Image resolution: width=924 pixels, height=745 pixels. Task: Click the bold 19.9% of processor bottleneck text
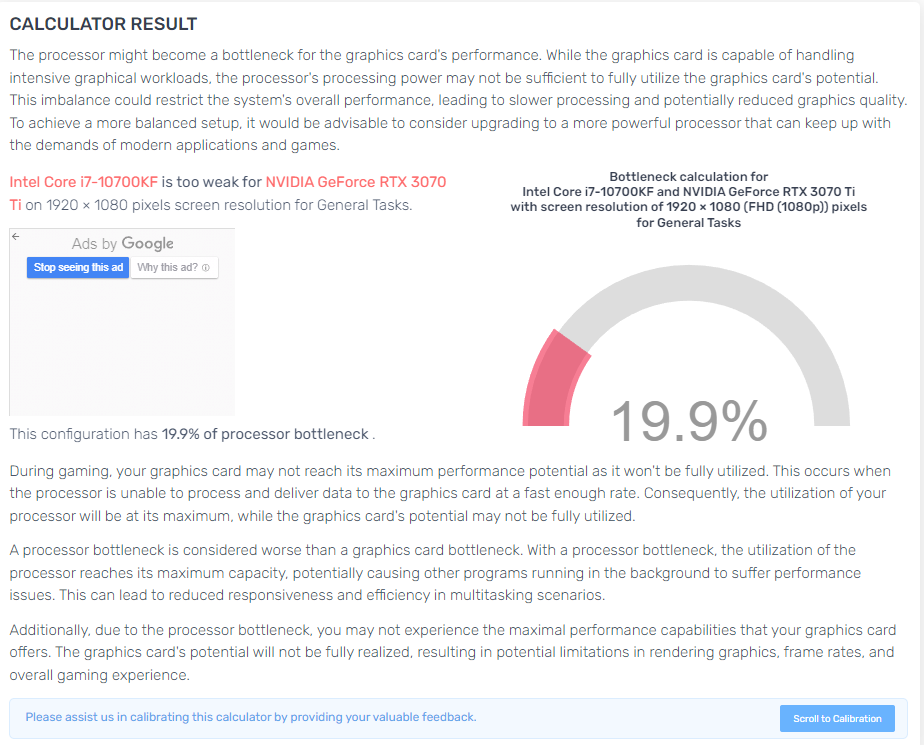tap(265, 434)
